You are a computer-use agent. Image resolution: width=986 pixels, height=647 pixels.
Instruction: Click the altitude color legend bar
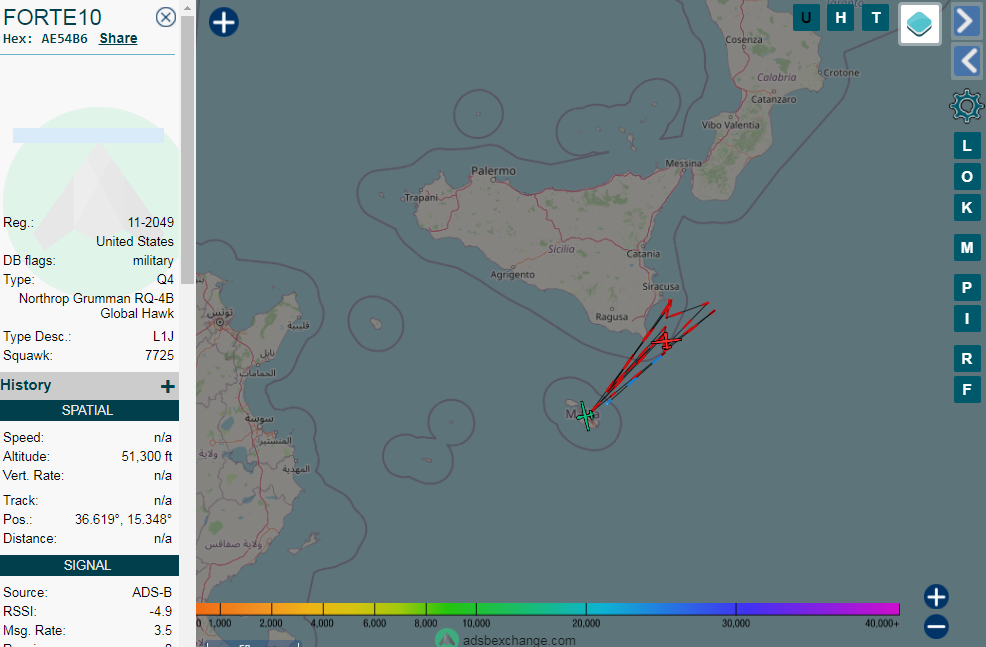click(x=548, y=609)
